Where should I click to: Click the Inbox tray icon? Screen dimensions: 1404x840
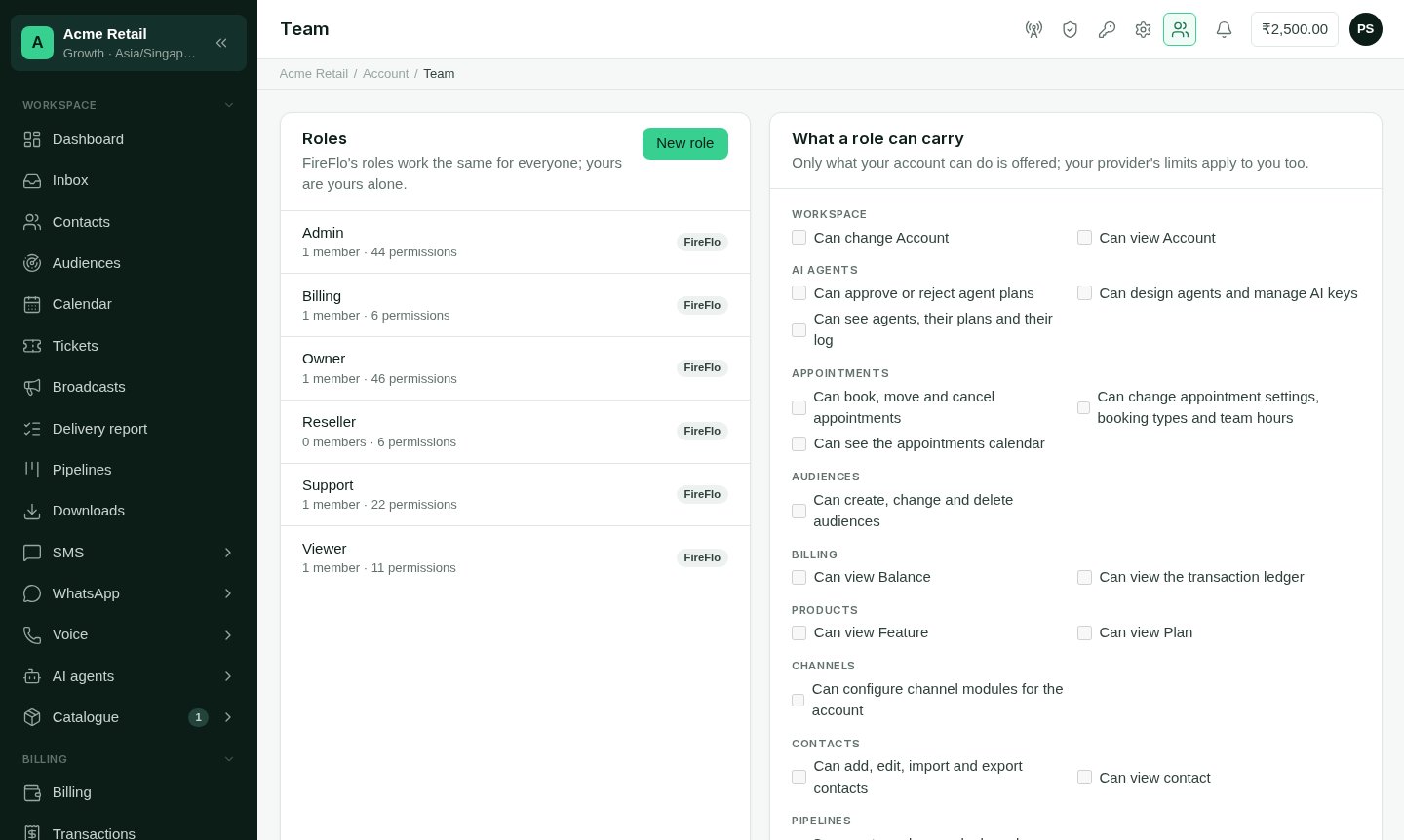click(32, 180)
